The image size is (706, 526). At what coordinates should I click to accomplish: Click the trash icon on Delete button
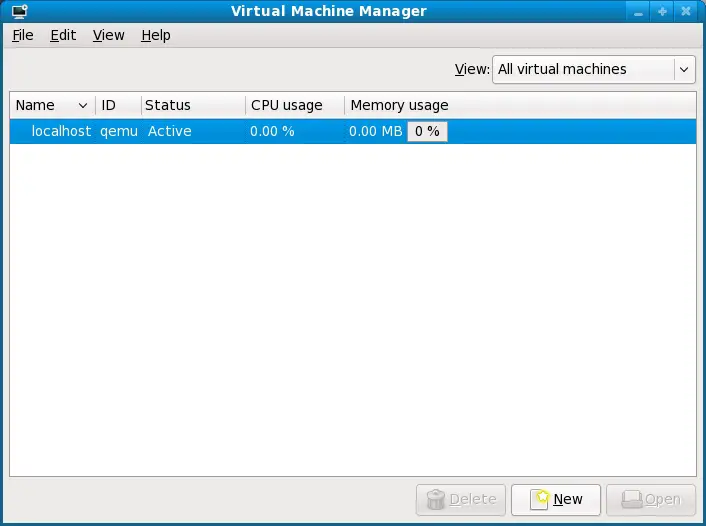(x=436, y=498)
